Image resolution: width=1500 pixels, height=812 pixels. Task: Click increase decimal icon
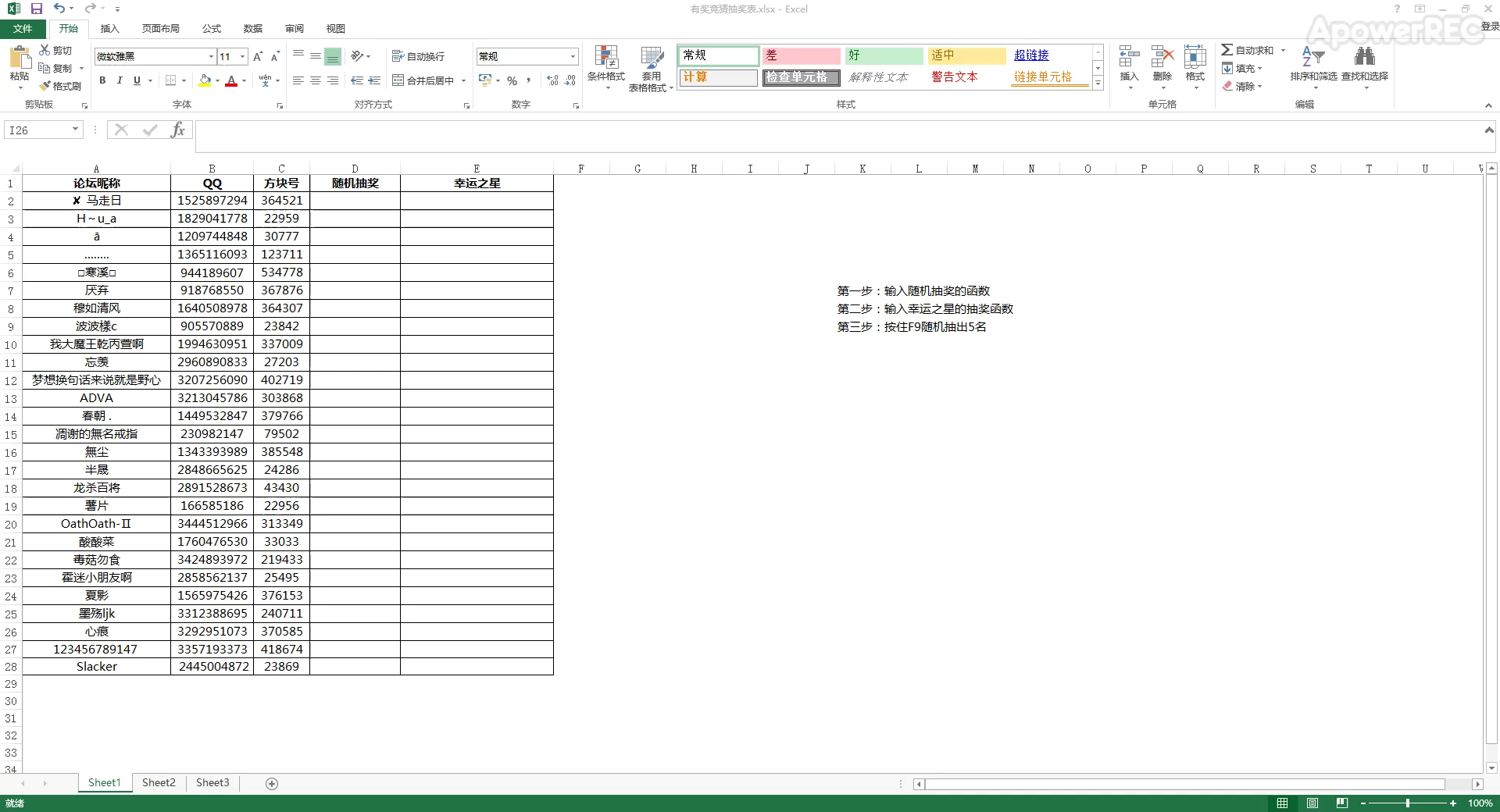coord(553,80)
